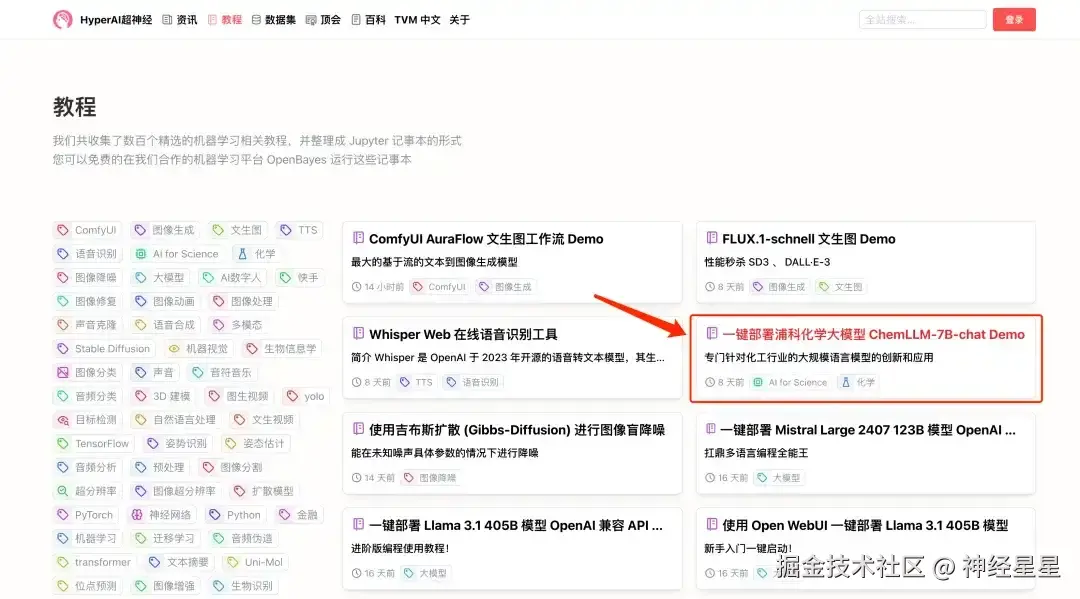
Task: Open ChemLLM-7B-chat Demo tutorial
Action: pyautogui.click(x=873, y=335)
